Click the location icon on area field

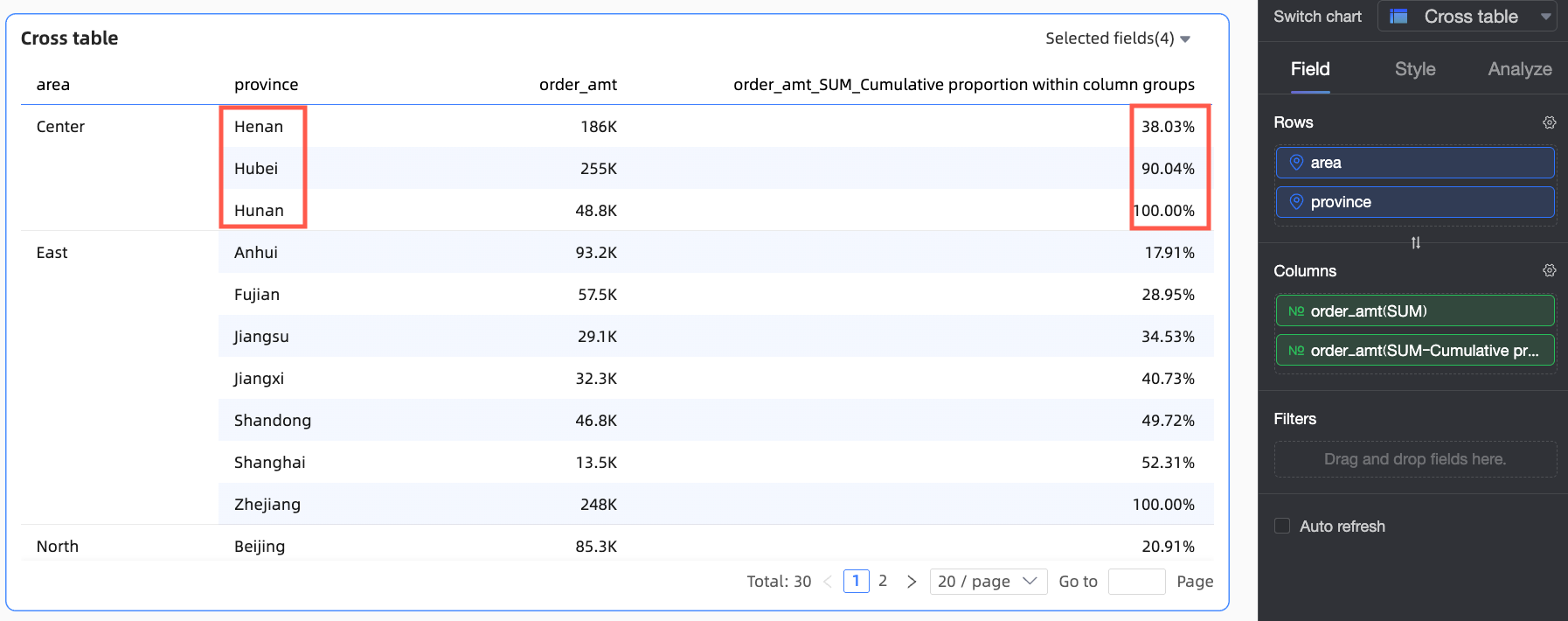[x=1296, y=163]
